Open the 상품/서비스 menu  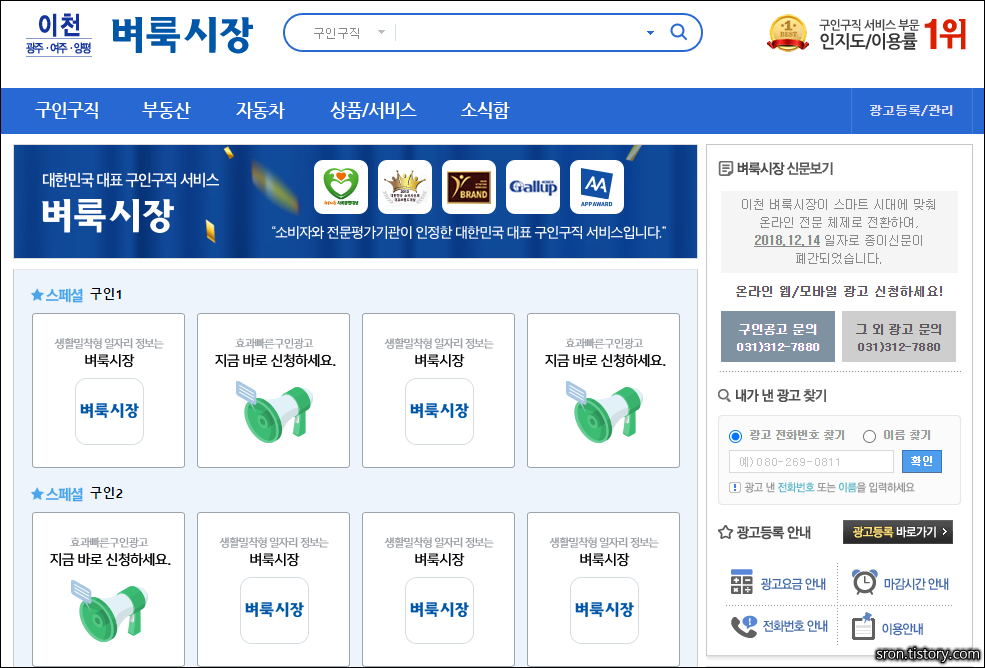coord(373,111)
